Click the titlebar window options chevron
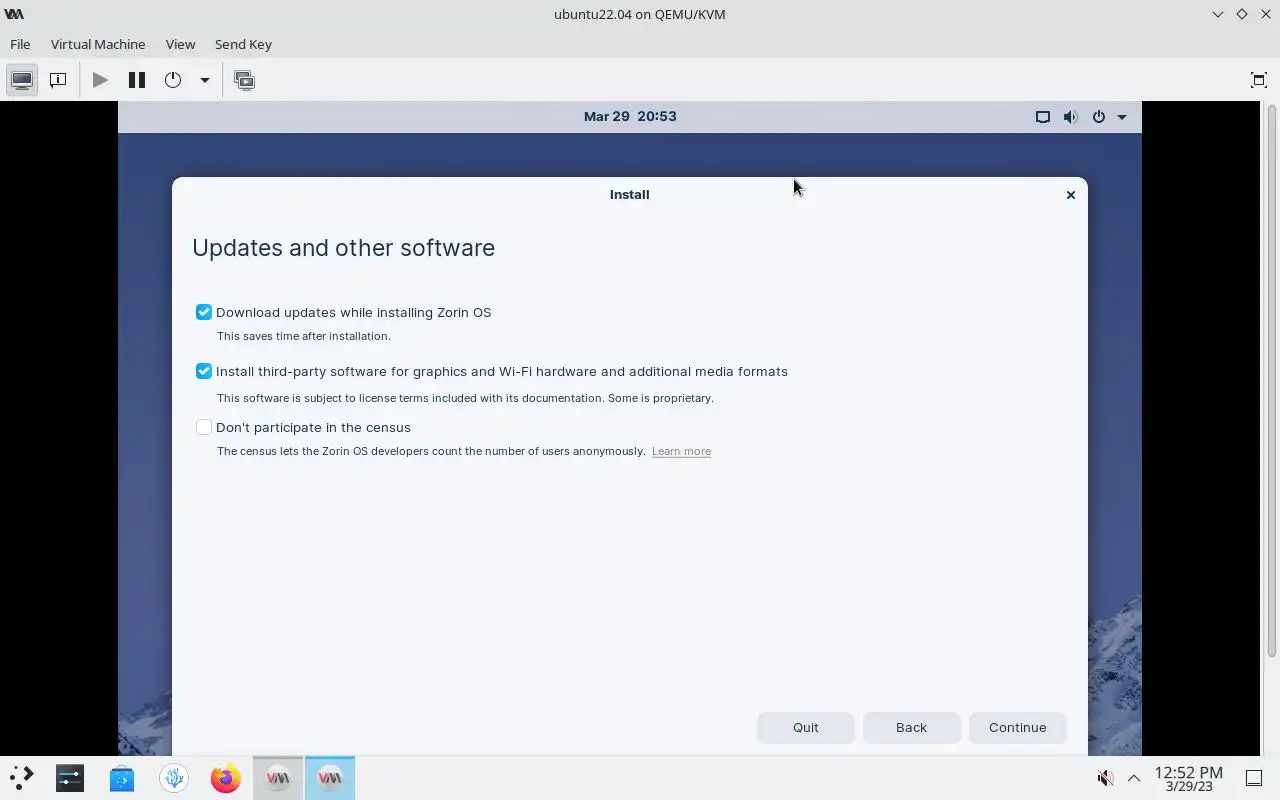The image size is (1280, 800). [1217, 14]
